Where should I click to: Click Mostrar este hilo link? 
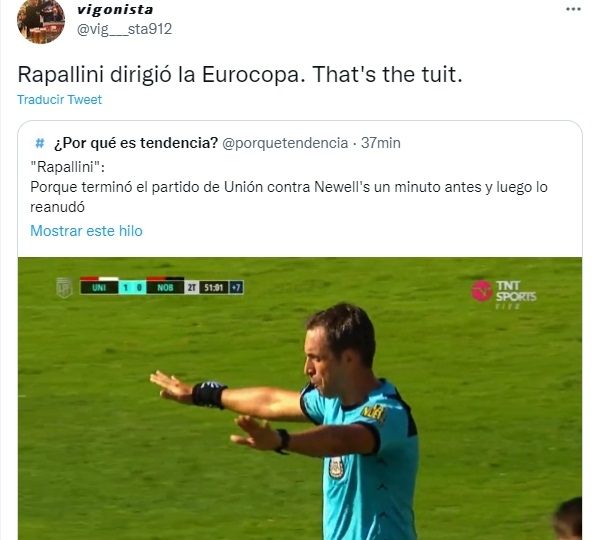[x=86, y=231]
